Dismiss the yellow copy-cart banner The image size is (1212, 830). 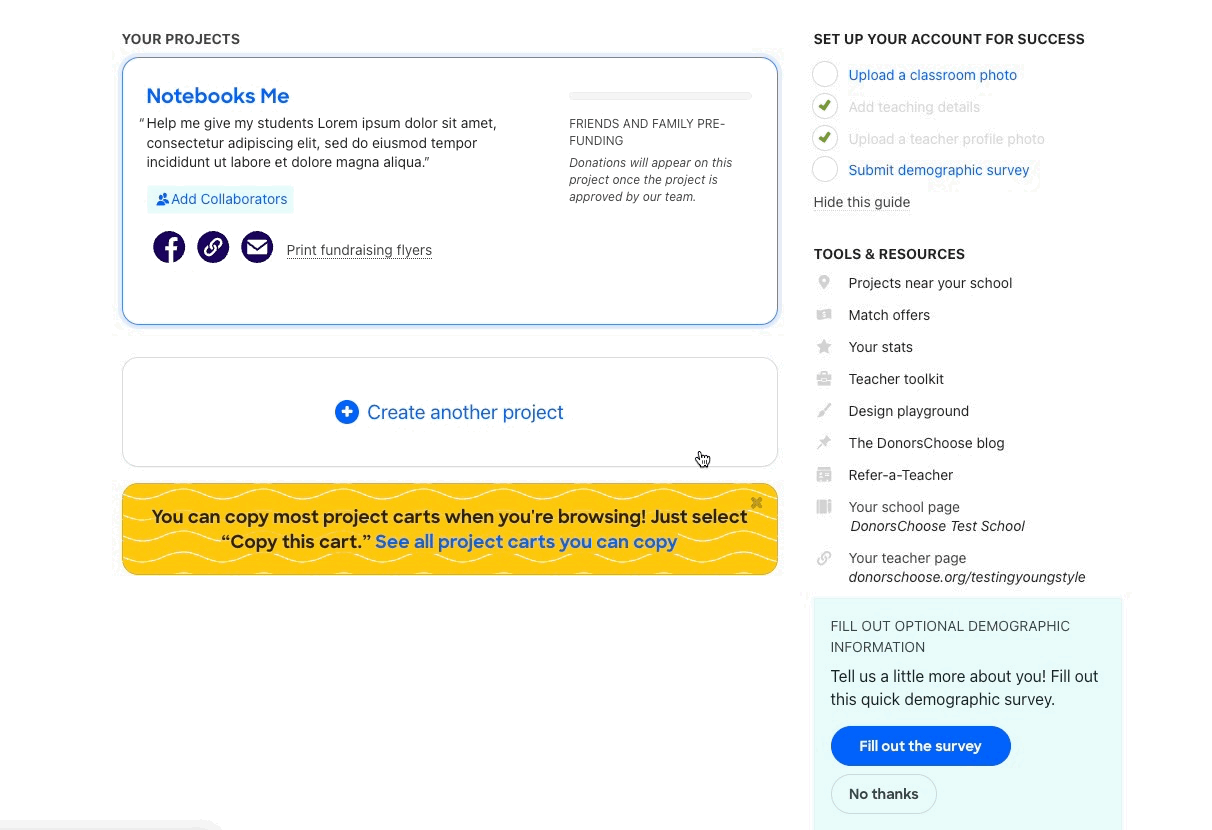coord(757,503)
